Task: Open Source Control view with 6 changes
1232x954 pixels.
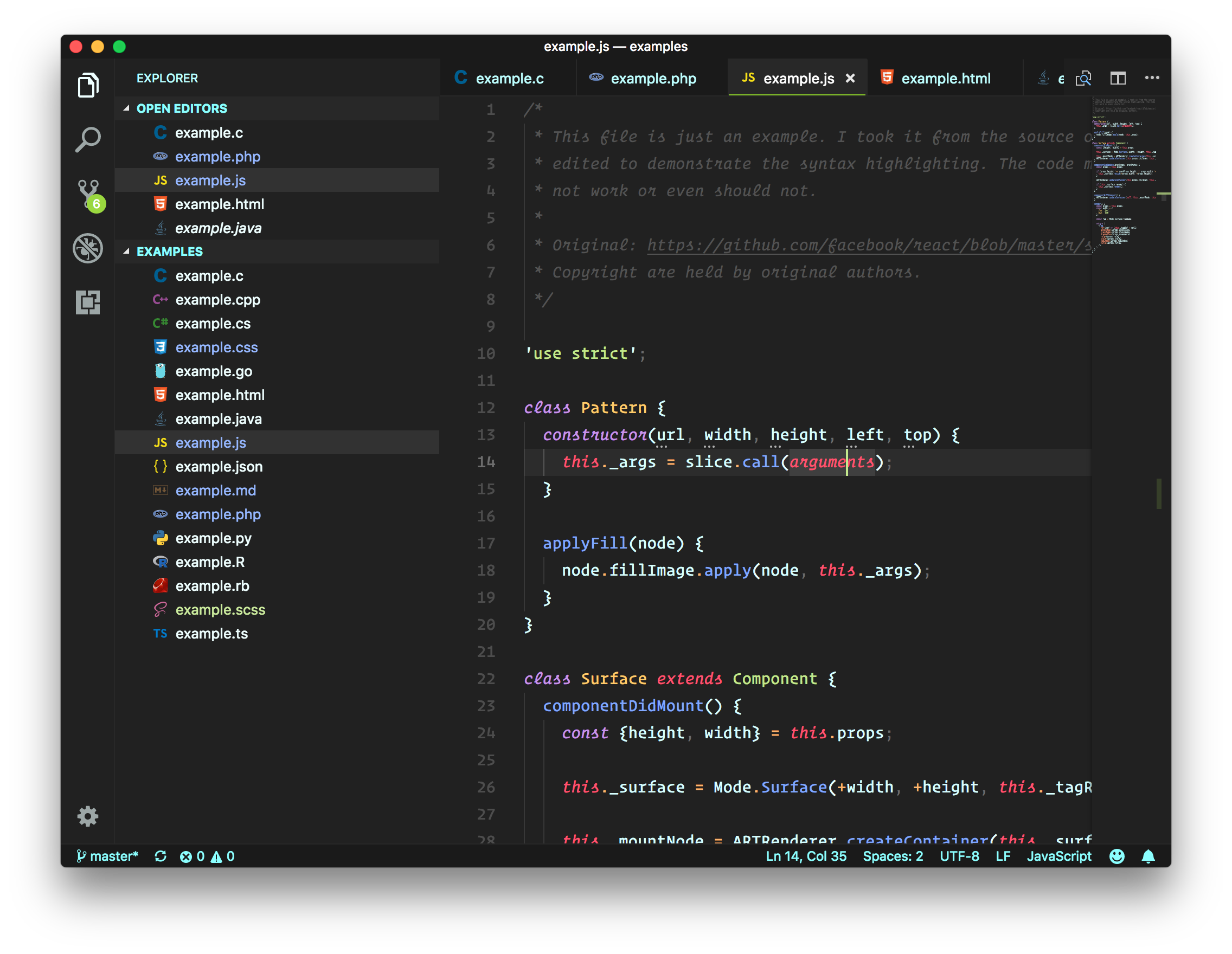Action: click(x=89, y=195)
